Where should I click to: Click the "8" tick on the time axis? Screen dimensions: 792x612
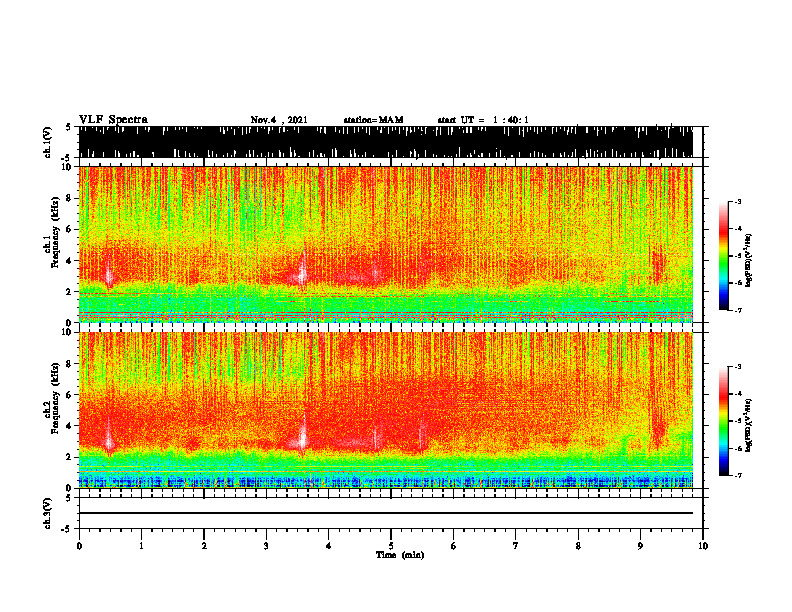(578, 546)
